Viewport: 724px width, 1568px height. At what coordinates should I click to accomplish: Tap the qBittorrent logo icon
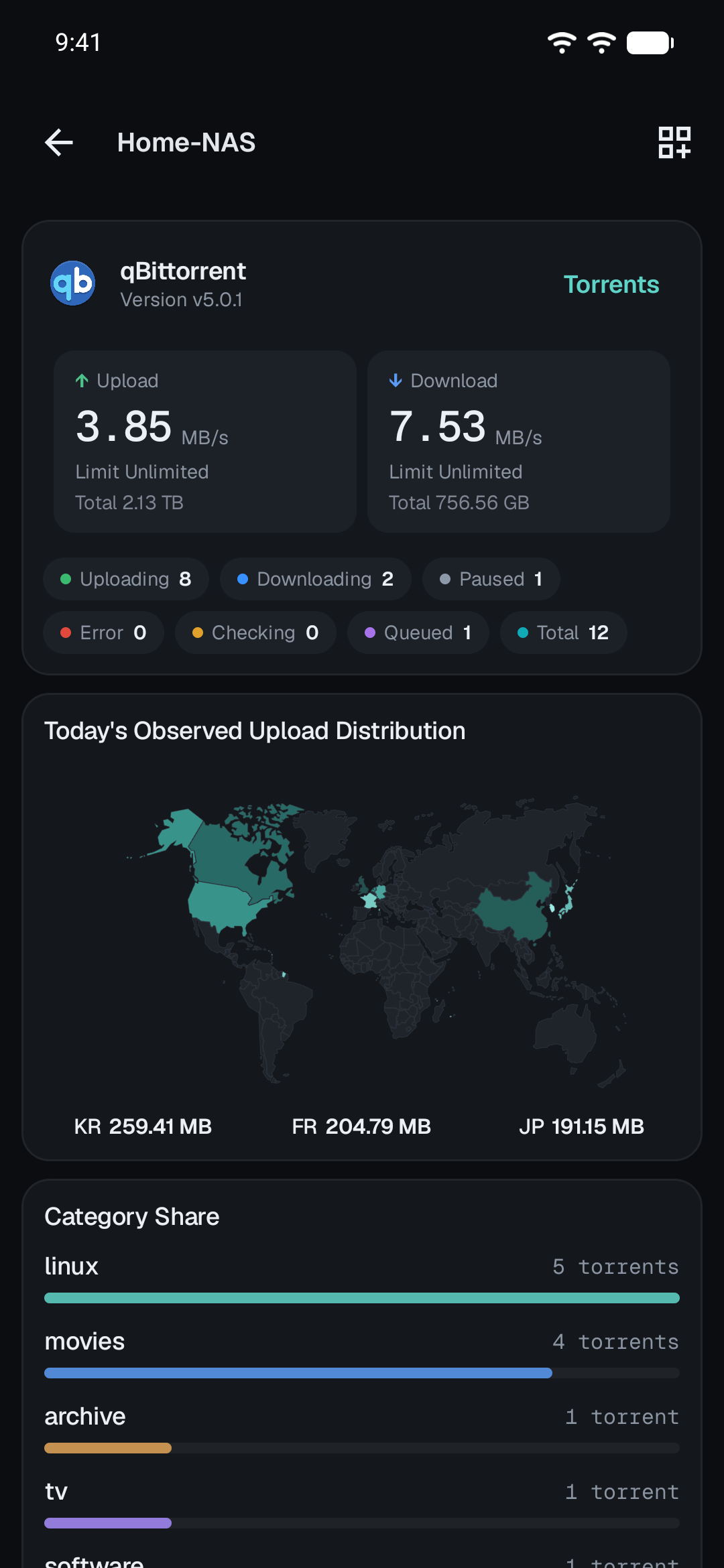(73, 283)
